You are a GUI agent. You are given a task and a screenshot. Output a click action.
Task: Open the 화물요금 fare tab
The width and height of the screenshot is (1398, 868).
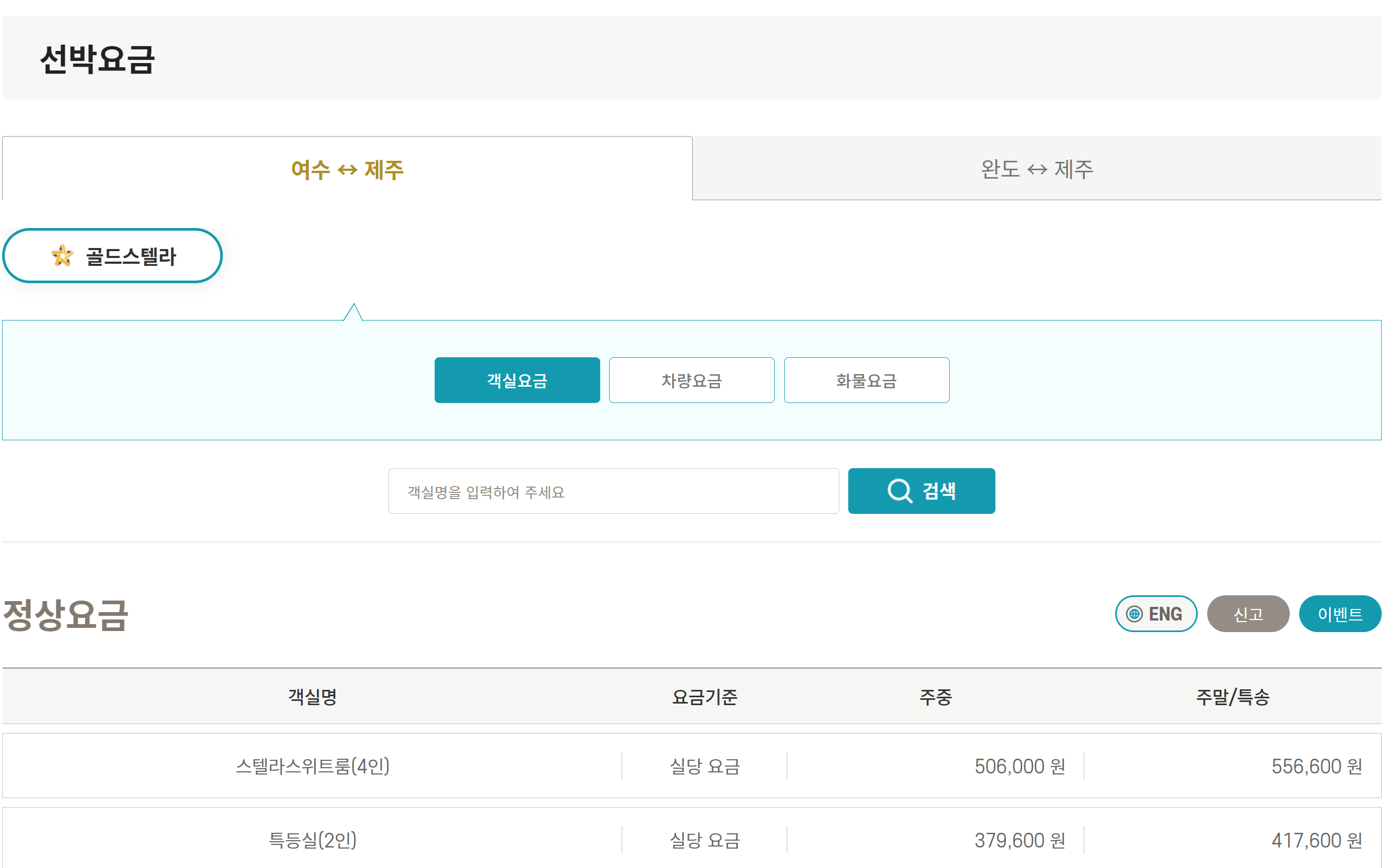pyautogui.click(x=867, y=380)
